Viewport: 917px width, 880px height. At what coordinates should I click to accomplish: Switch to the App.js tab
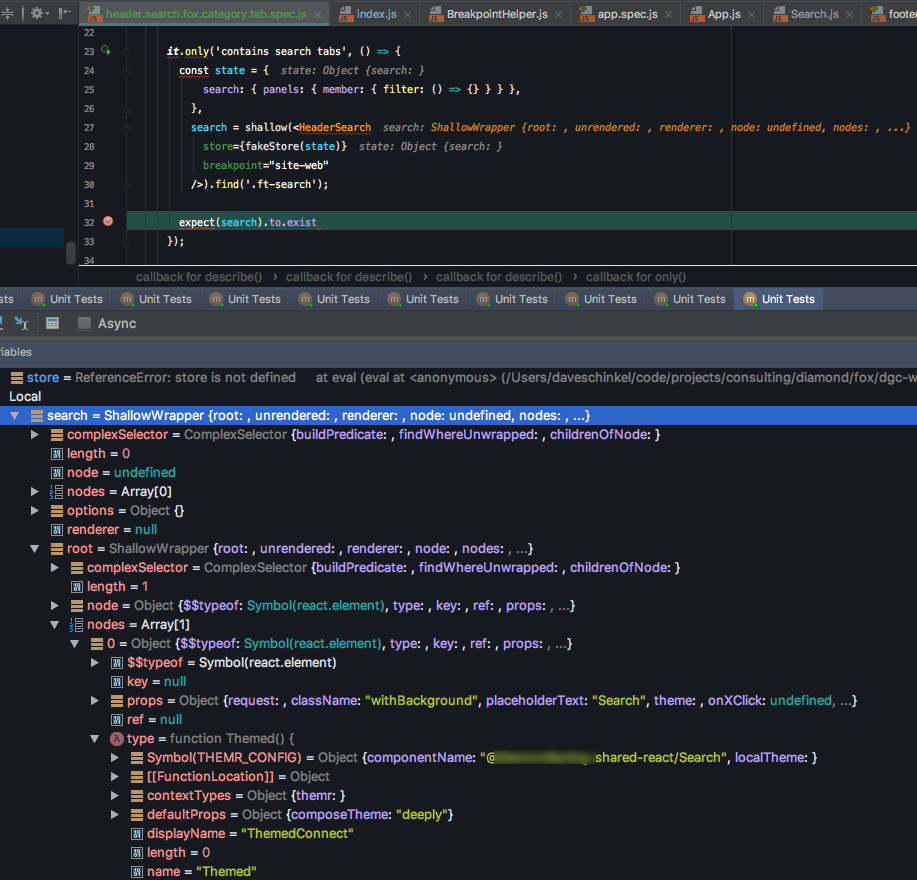click(724, 14)
